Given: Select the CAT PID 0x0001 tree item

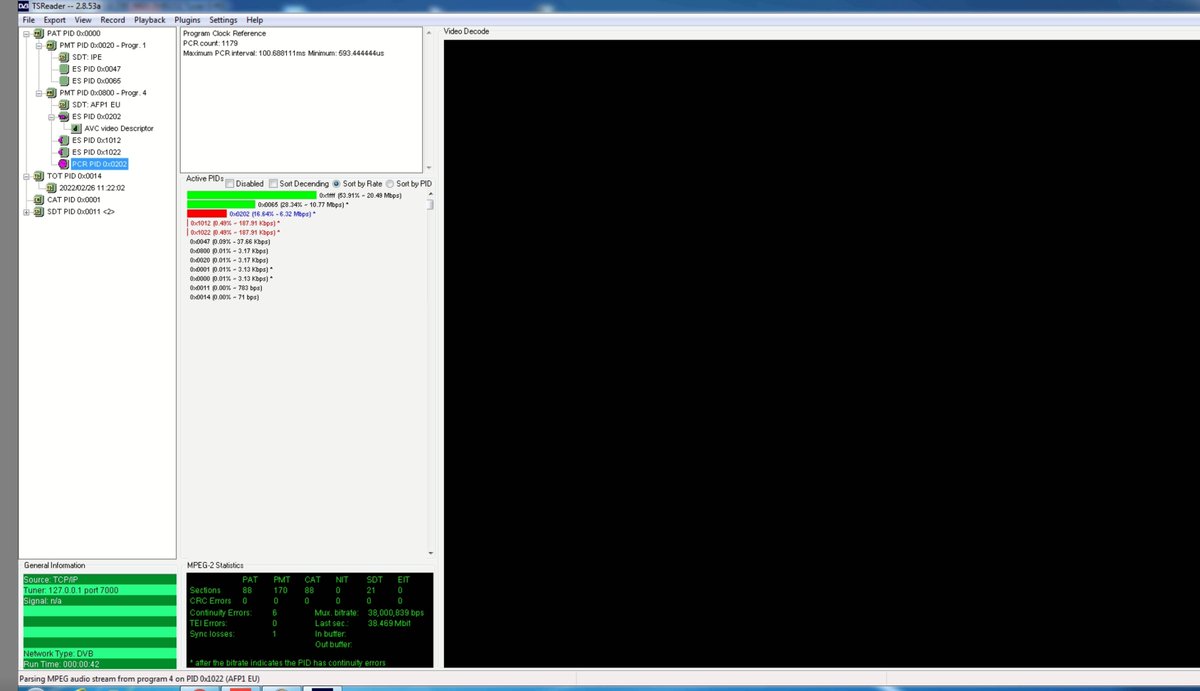Looking at the screenshot, I should pos(74,199).
